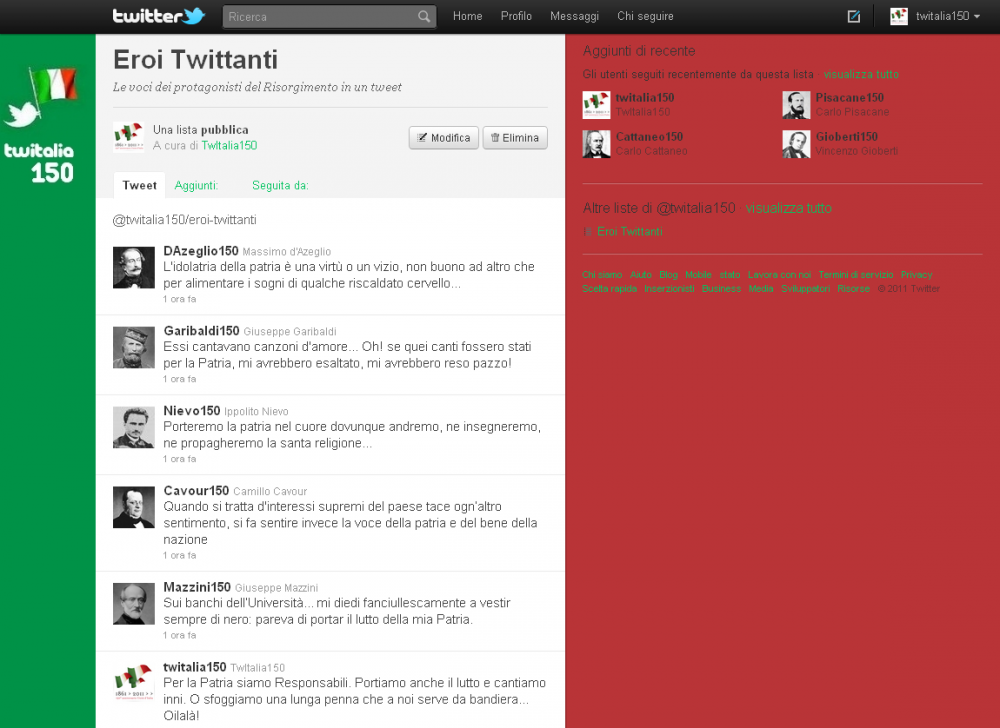Image resolution: width=1000 pixels, height=728 pixels.
Task: Click the Media footer link
Action: (761, 289)
